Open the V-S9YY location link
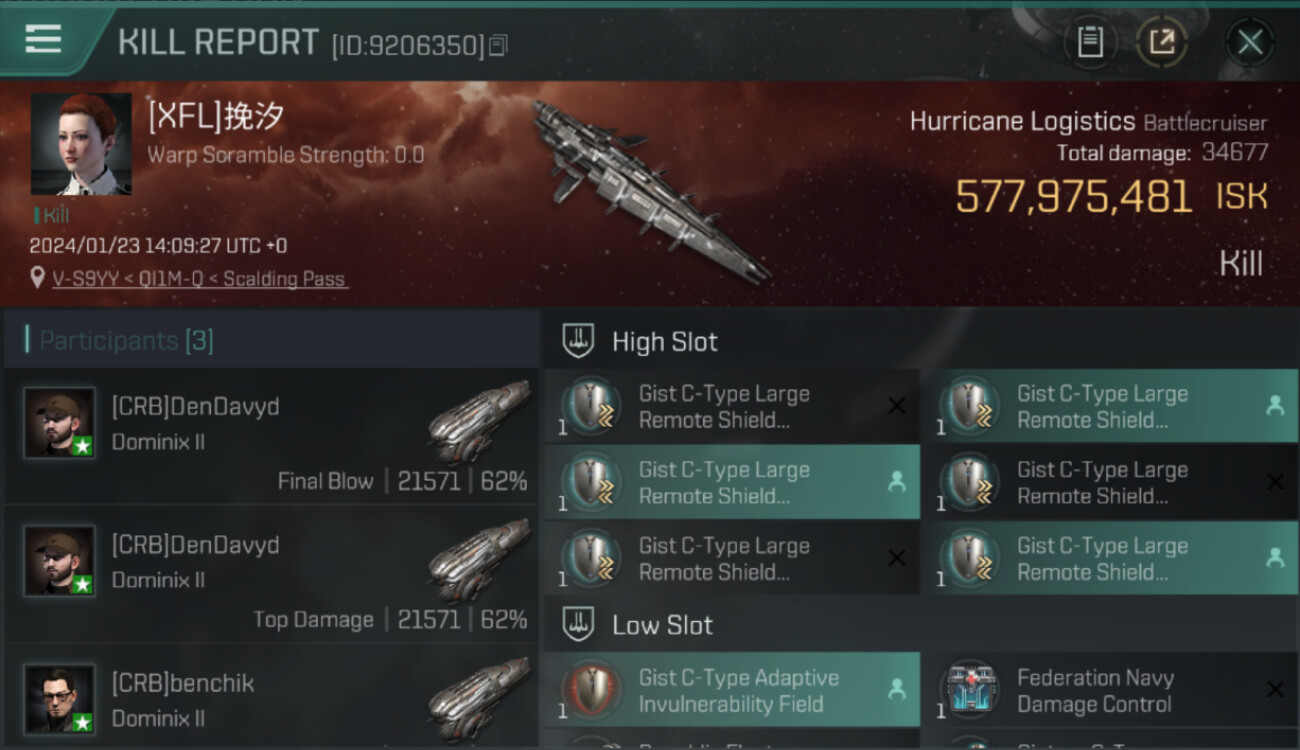This screenshot has width=1300, height=750. (199, 279)
